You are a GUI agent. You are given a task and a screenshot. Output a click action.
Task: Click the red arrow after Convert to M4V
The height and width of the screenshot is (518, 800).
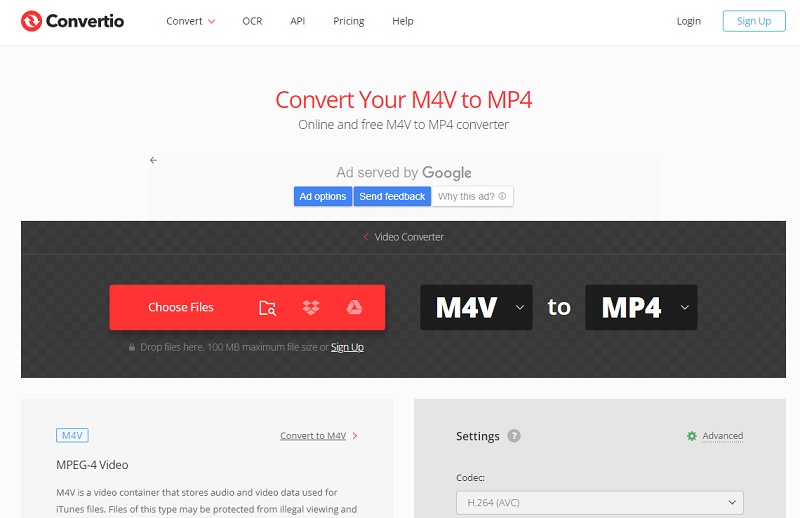(x=355, y=436)
